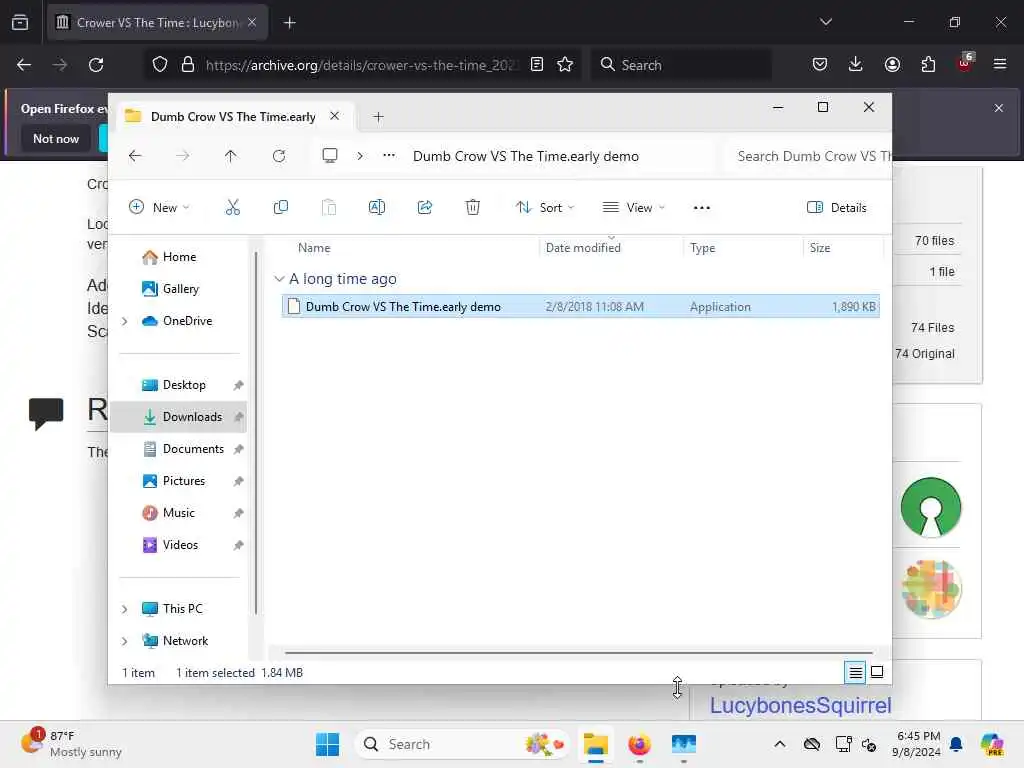
Task: Show hidden system tray icons
Action: (780, 744)
